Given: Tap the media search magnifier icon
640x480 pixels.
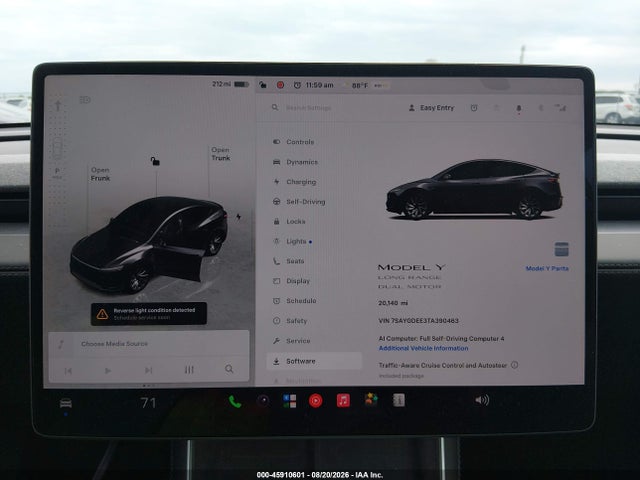Looking at the screenshot, I should 229,369.
